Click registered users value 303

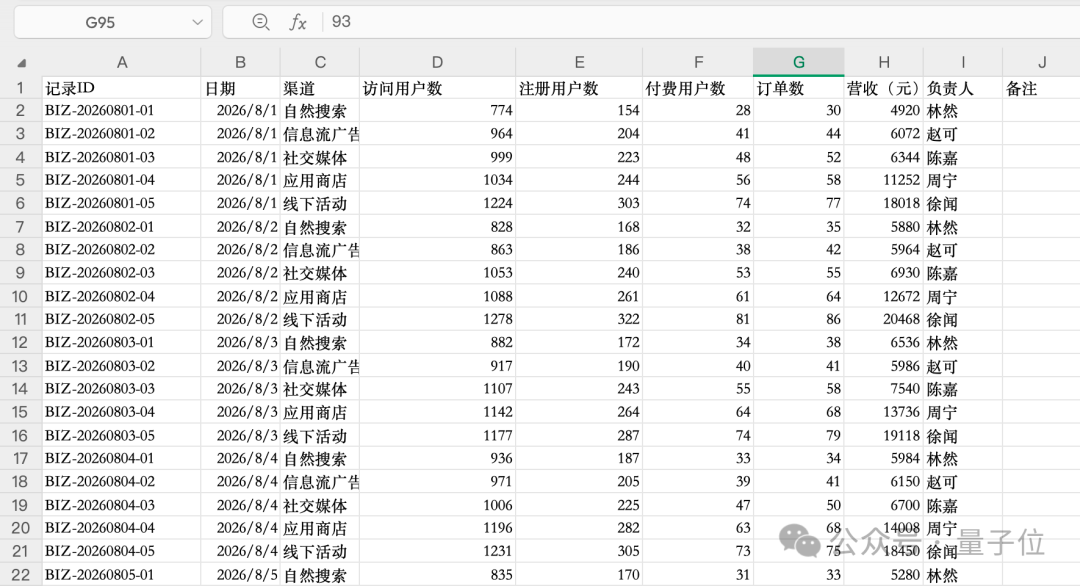coord(579,203)
